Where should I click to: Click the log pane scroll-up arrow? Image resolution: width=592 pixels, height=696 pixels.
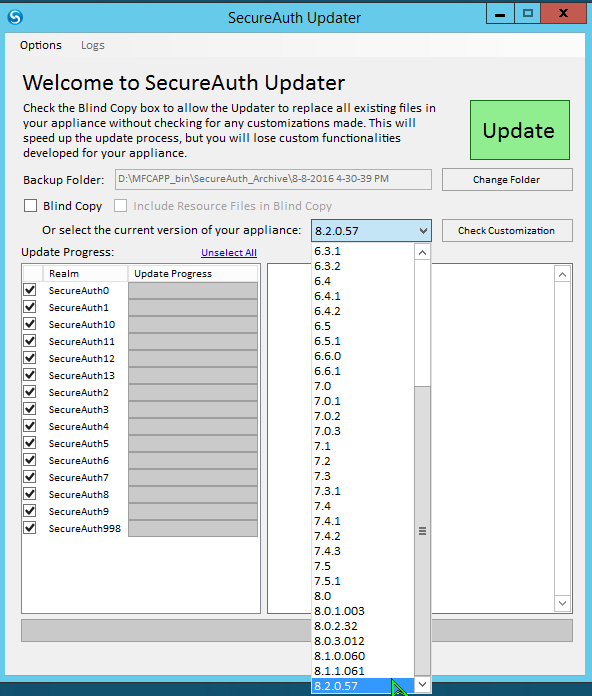point(563,275)
